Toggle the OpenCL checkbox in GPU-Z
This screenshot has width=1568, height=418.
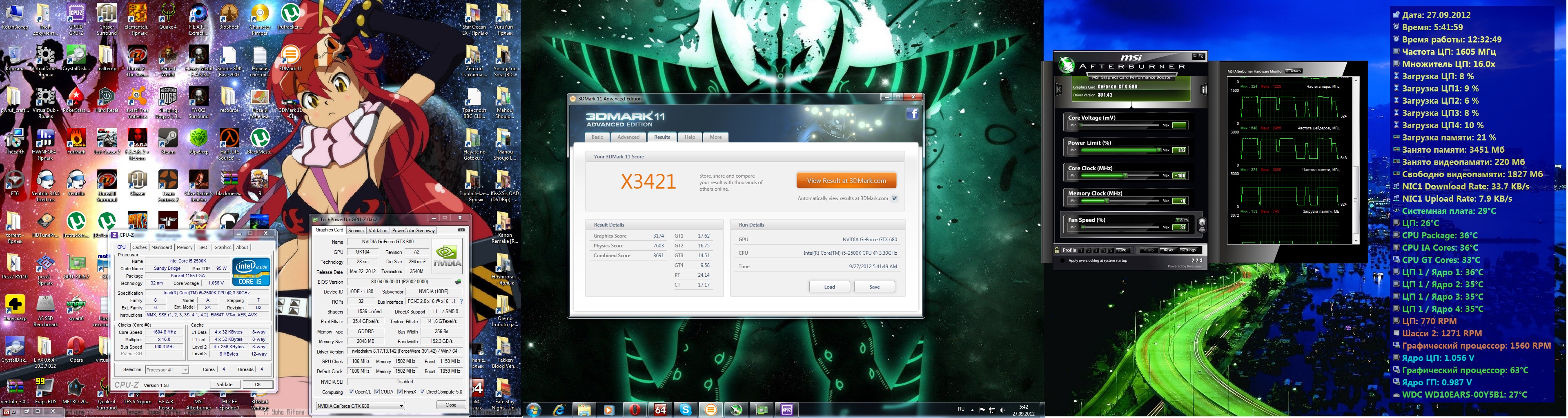click(351, 392)
